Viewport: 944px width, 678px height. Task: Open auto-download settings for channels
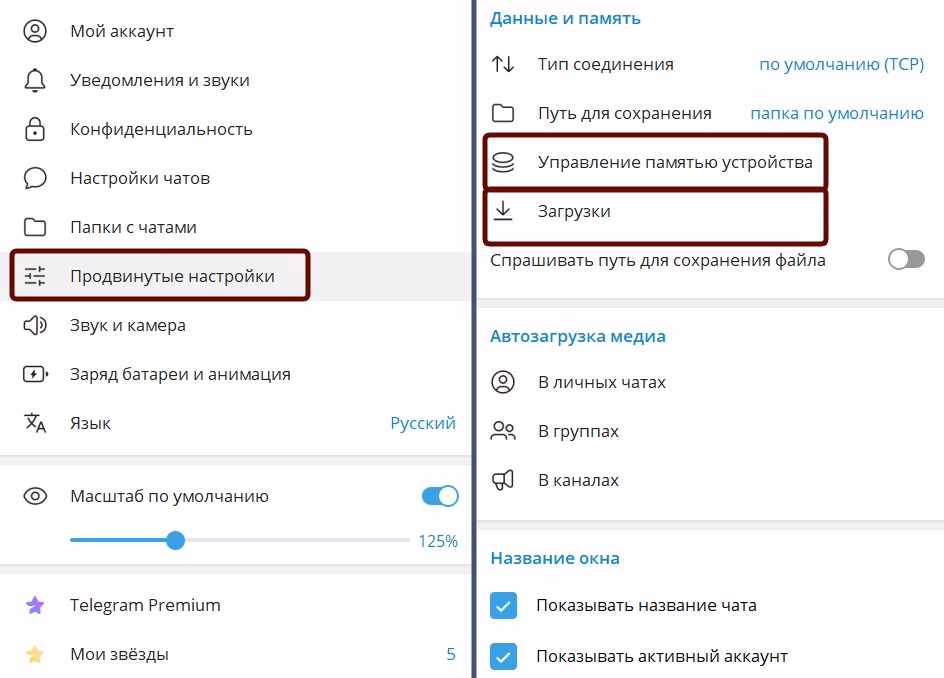(578, 480)
